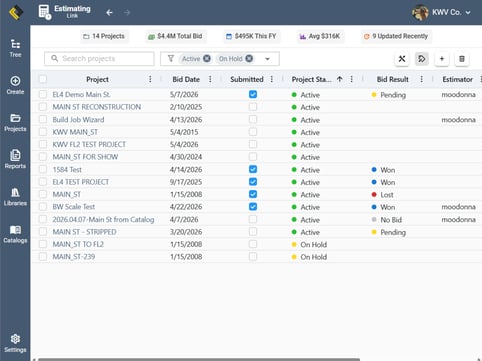The image size is (482, 361).
Task: Go forward with the right arrow
Action: point(127,13)
